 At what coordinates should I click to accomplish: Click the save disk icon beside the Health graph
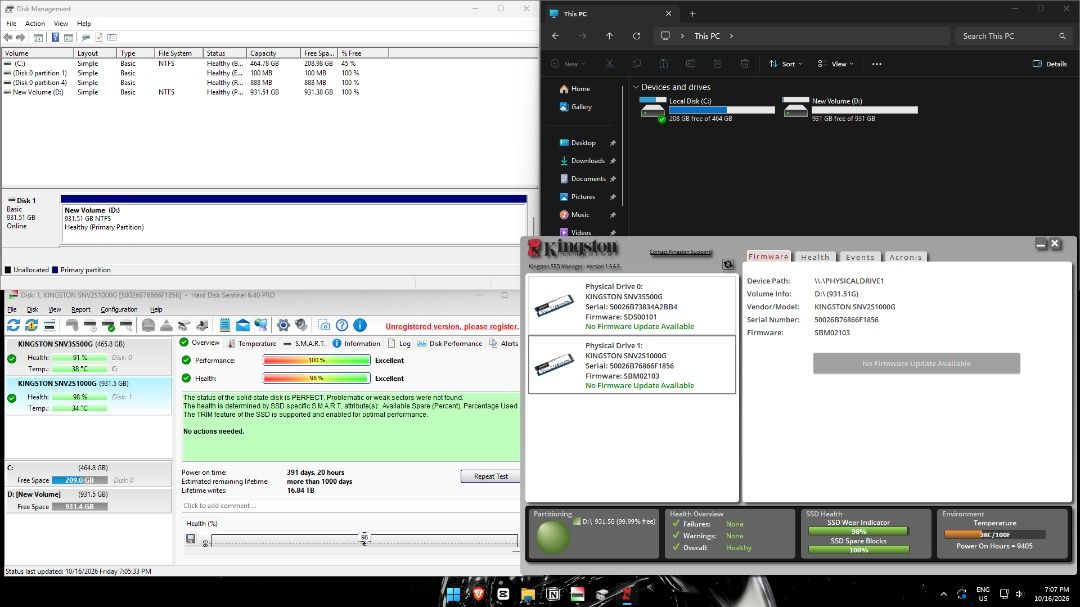click(191, 539)
